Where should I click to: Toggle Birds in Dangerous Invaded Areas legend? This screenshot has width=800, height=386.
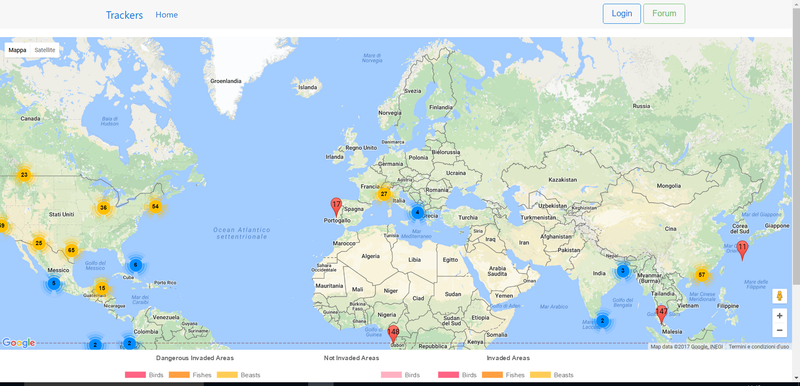coord(144,375)
